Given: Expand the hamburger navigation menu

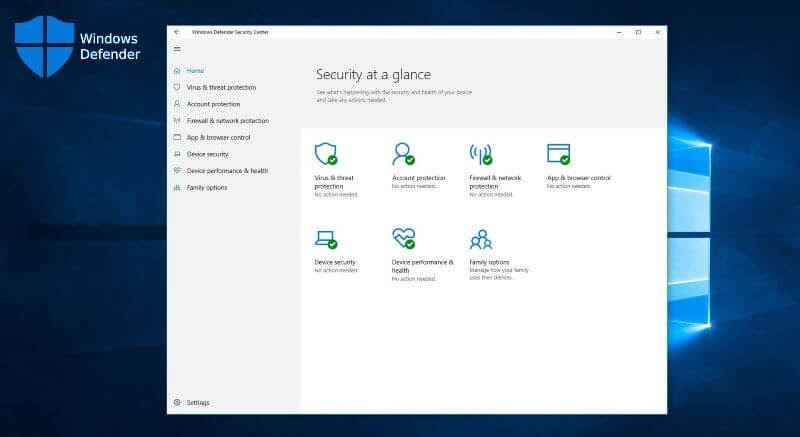Looking at the screenshot, I should tap(177, 48).
